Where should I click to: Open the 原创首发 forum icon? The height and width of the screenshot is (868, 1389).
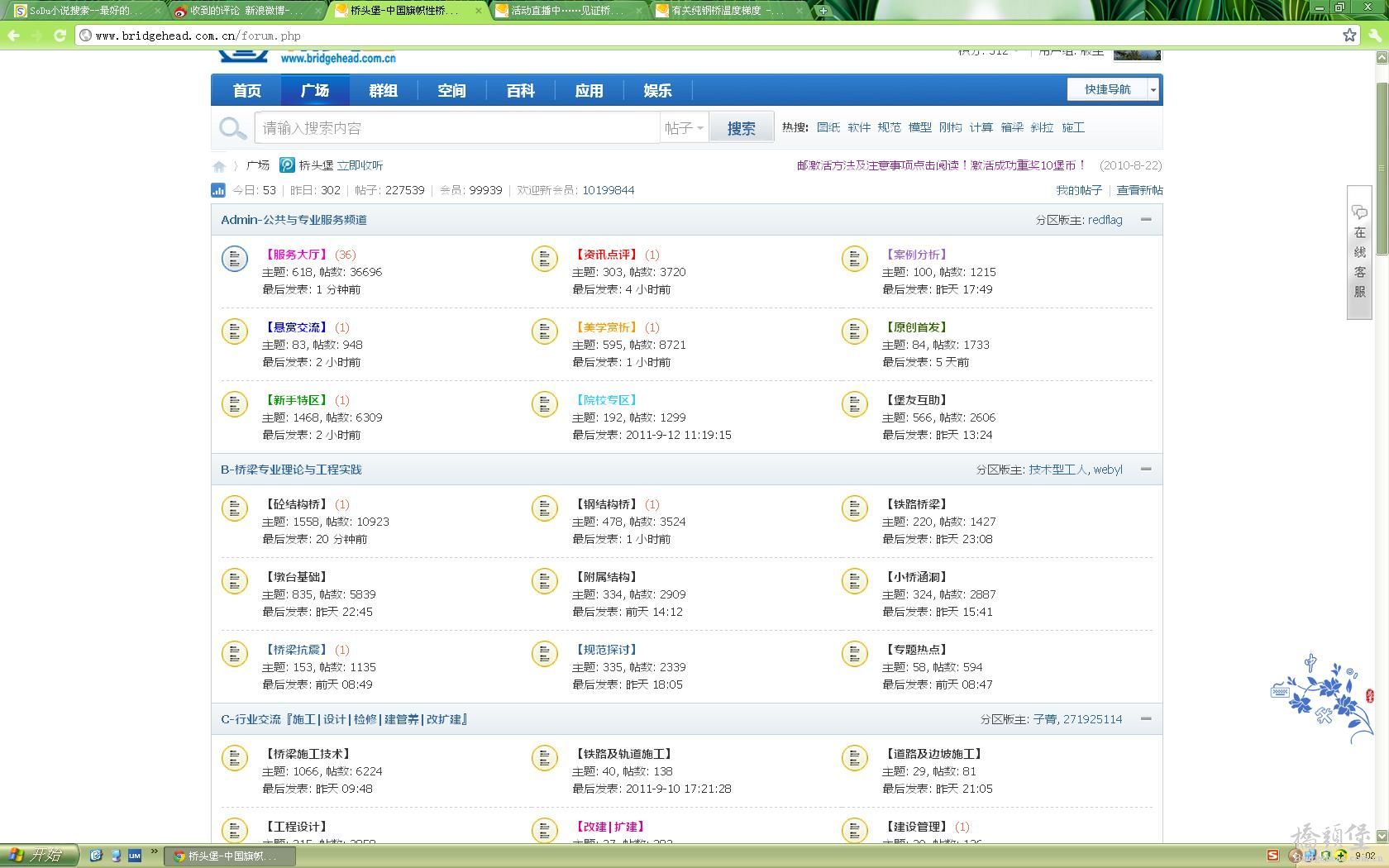[x=855, y=331]
